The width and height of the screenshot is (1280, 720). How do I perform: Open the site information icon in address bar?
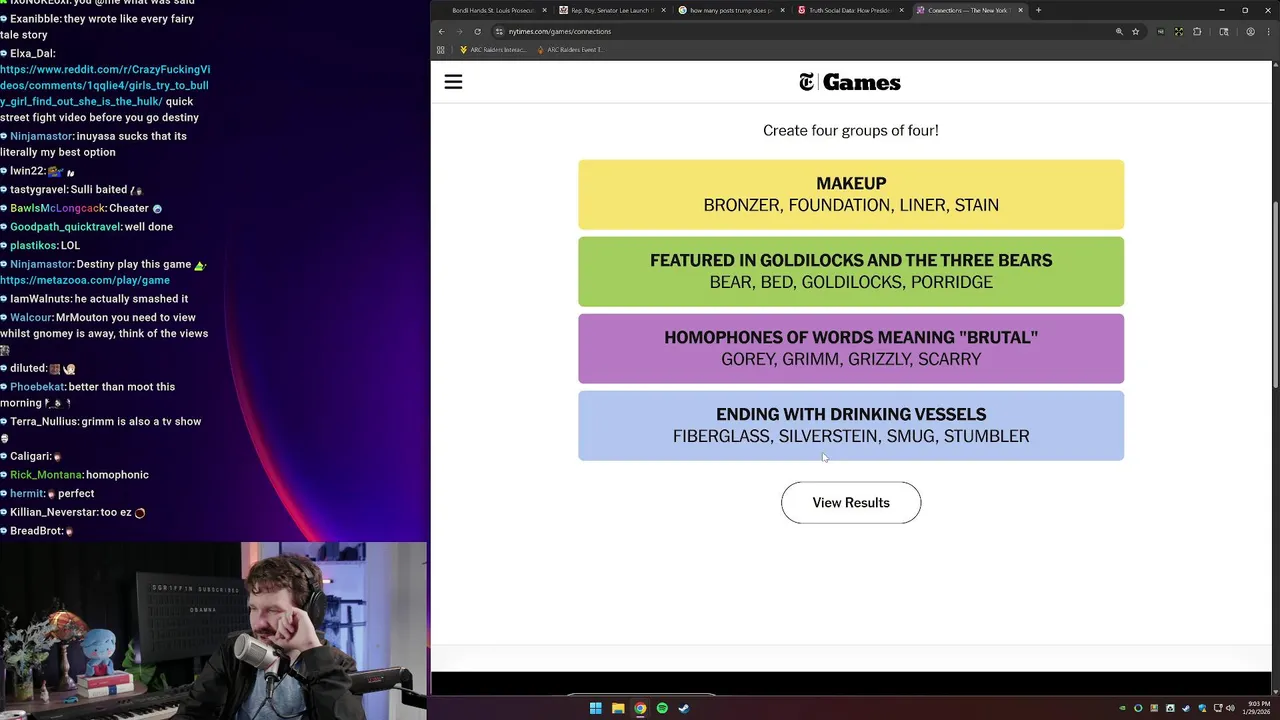(499, 31)
